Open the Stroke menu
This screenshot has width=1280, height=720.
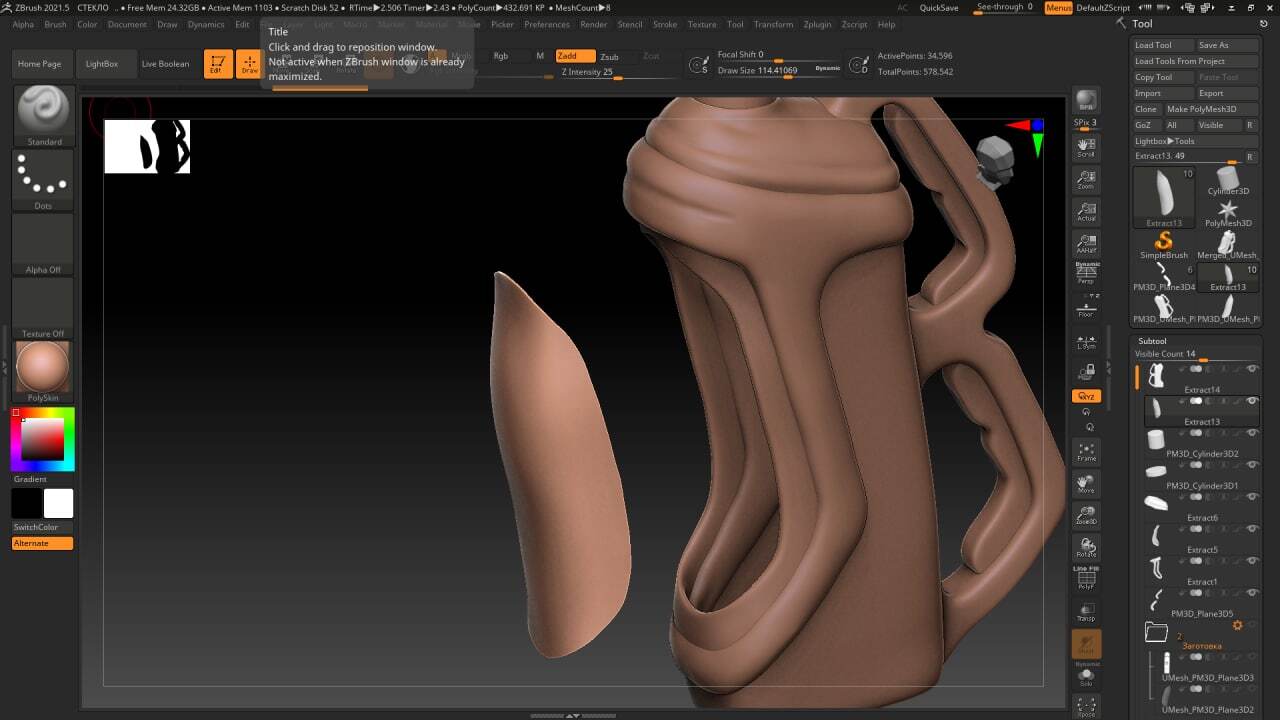pos(665,24)
